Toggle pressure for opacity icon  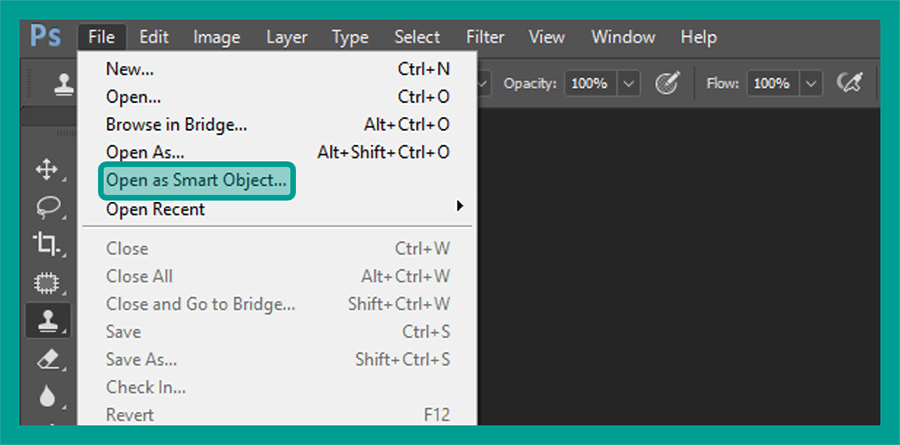click(x=668, y=84)
